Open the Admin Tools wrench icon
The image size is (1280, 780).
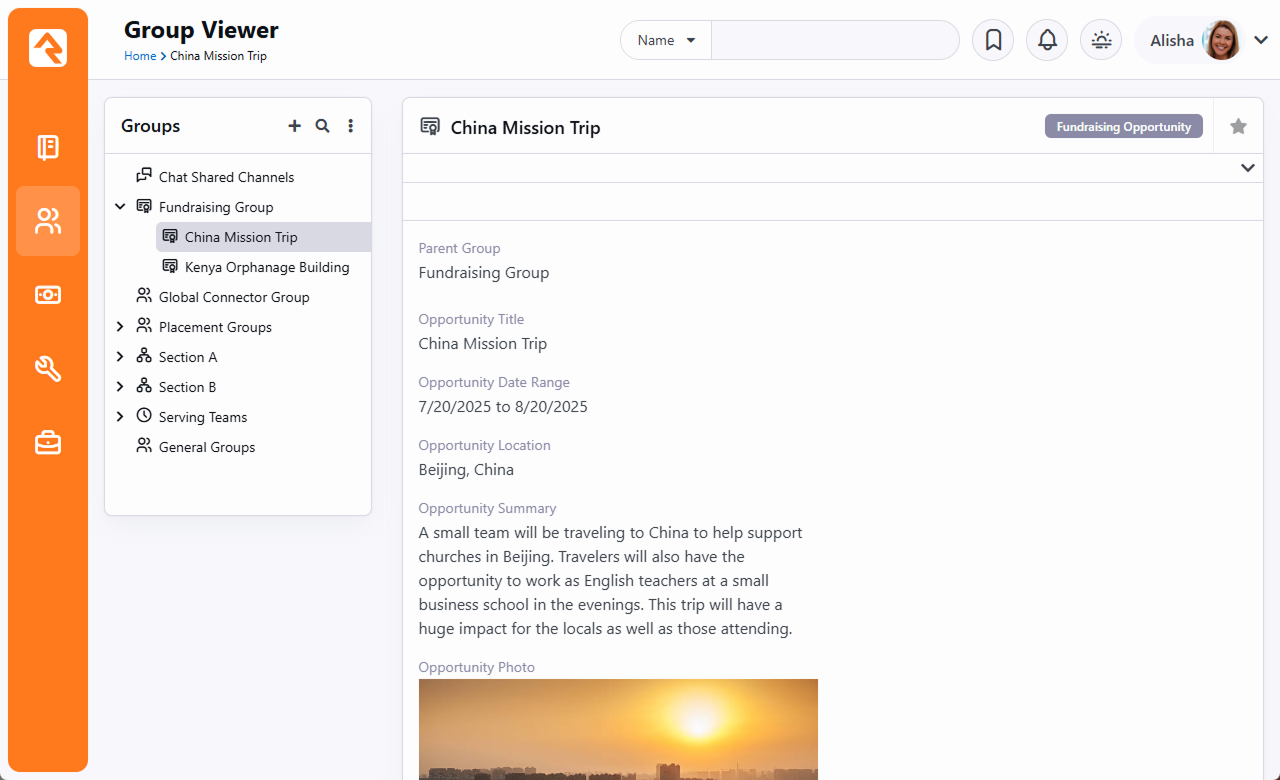point(48,368)
